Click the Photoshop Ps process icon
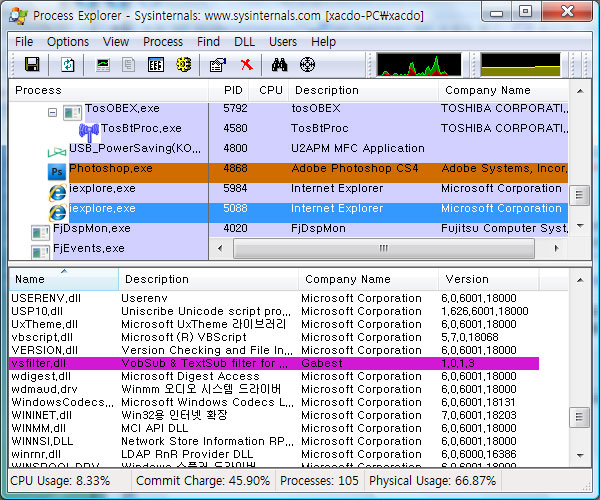This screenshot has width=600, height=500. coord(57,172)
